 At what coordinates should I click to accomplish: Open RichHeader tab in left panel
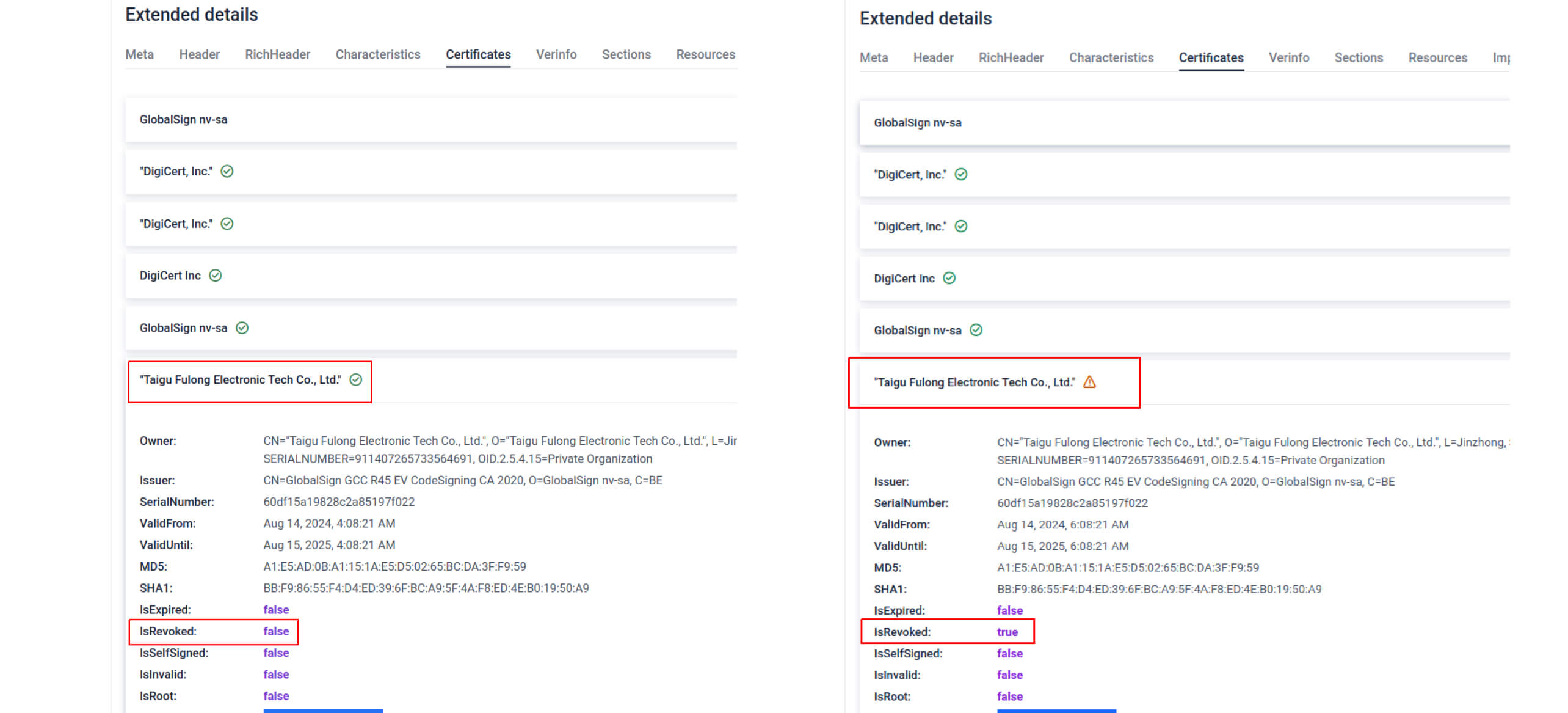[277, 54]
